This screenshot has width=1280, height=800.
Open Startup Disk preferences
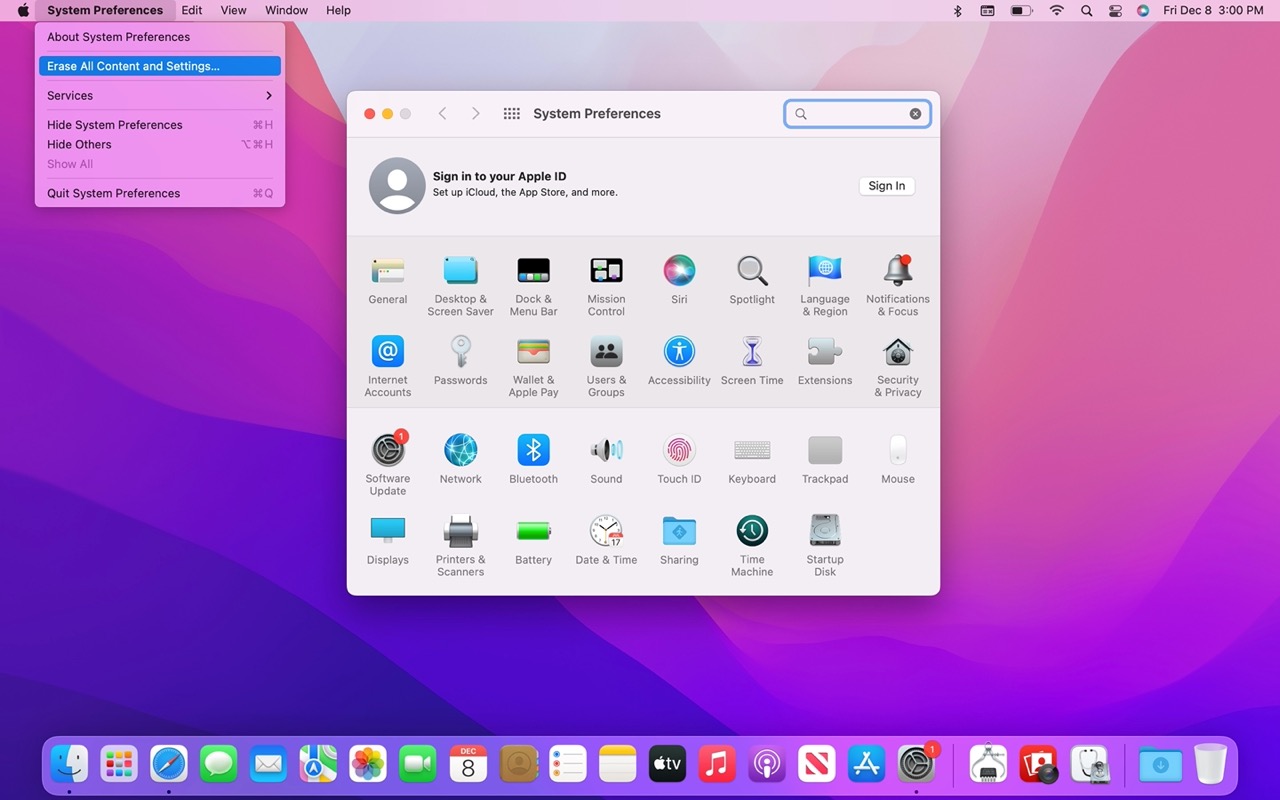point(825,545)
